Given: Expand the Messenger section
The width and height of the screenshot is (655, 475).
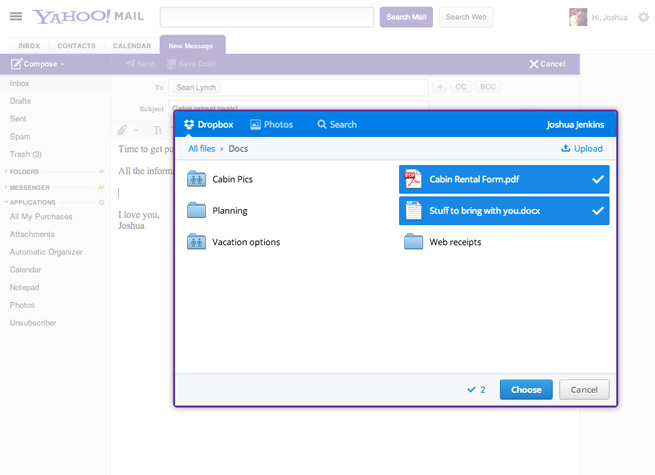Looking at the screenshot, I should click(5, 187).
